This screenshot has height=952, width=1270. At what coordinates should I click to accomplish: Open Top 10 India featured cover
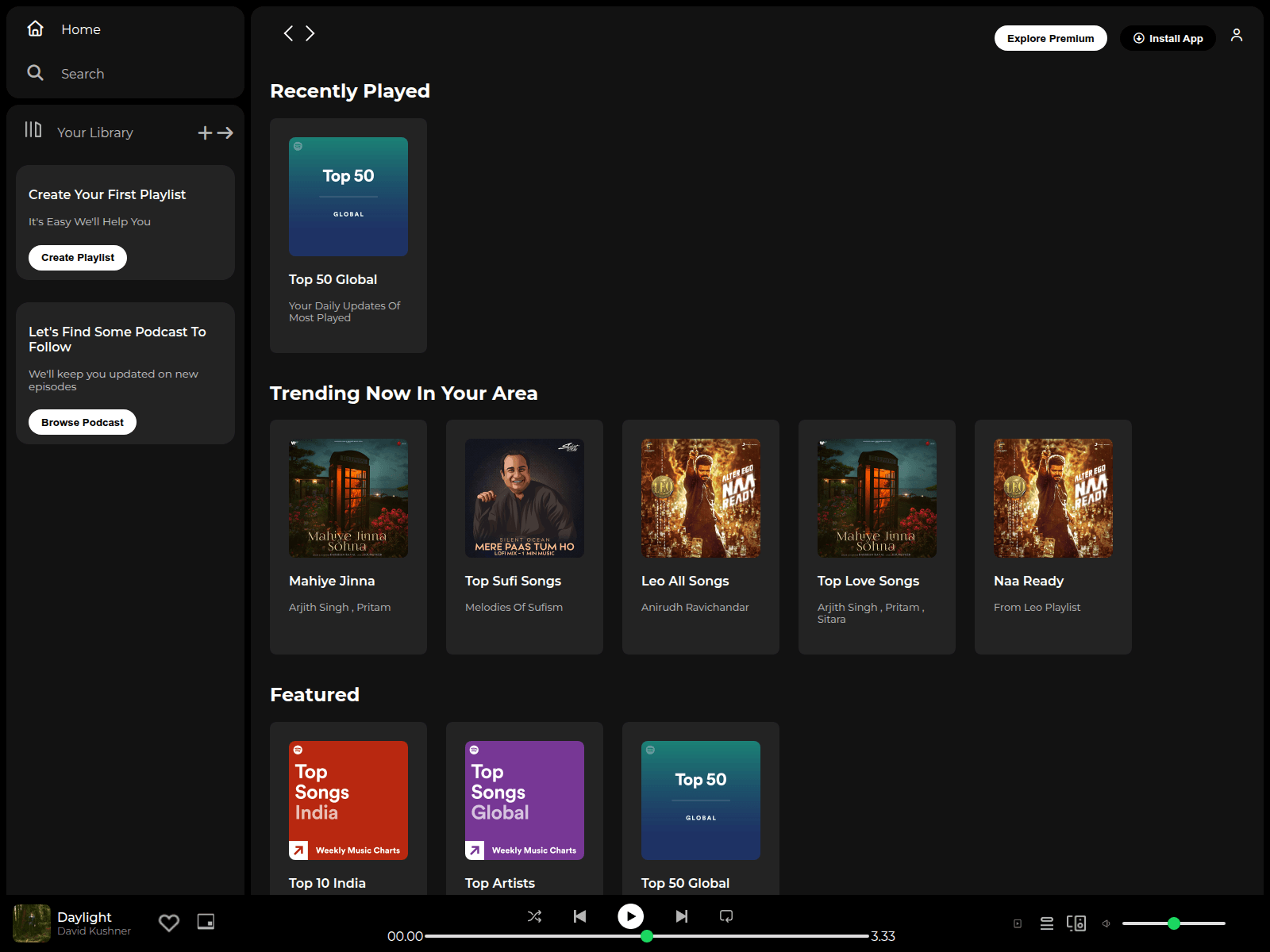pyautogui.click(x=348, y=800)
